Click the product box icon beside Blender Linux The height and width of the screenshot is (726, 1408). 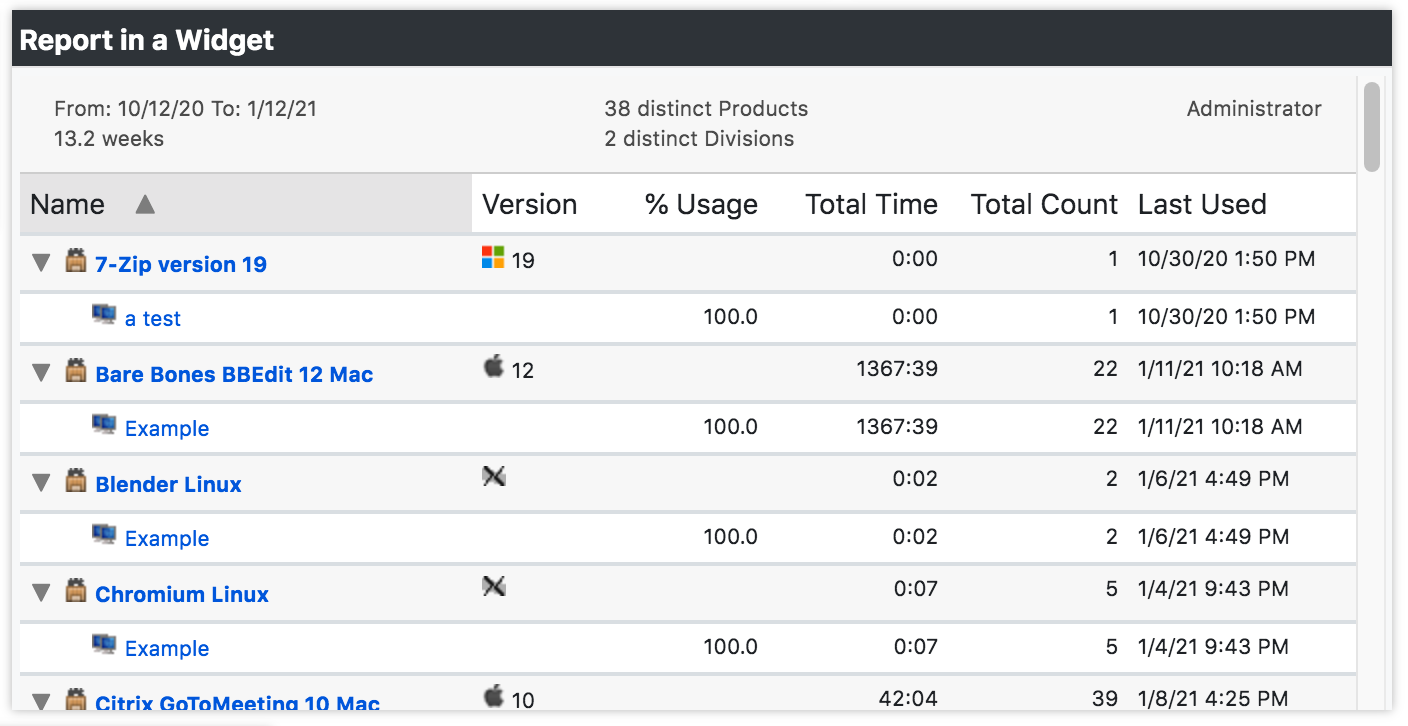75,482
